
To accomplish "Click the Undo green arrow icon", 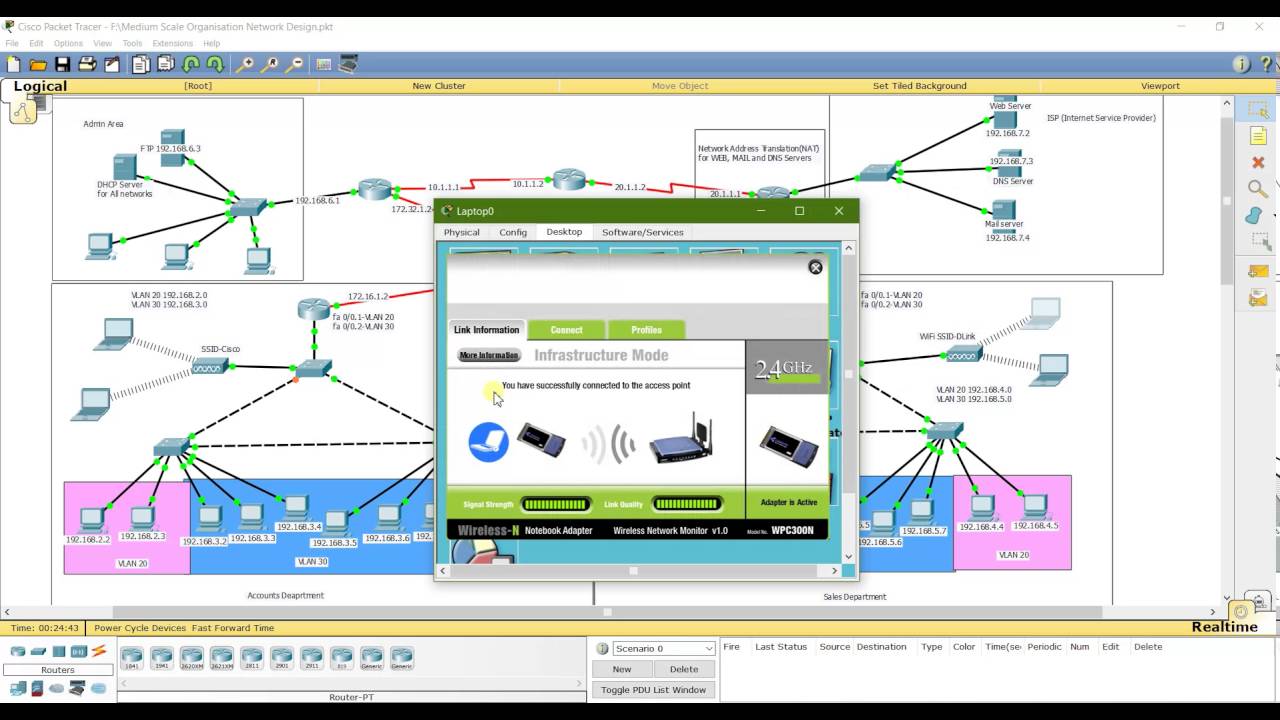I will [191, 64].
